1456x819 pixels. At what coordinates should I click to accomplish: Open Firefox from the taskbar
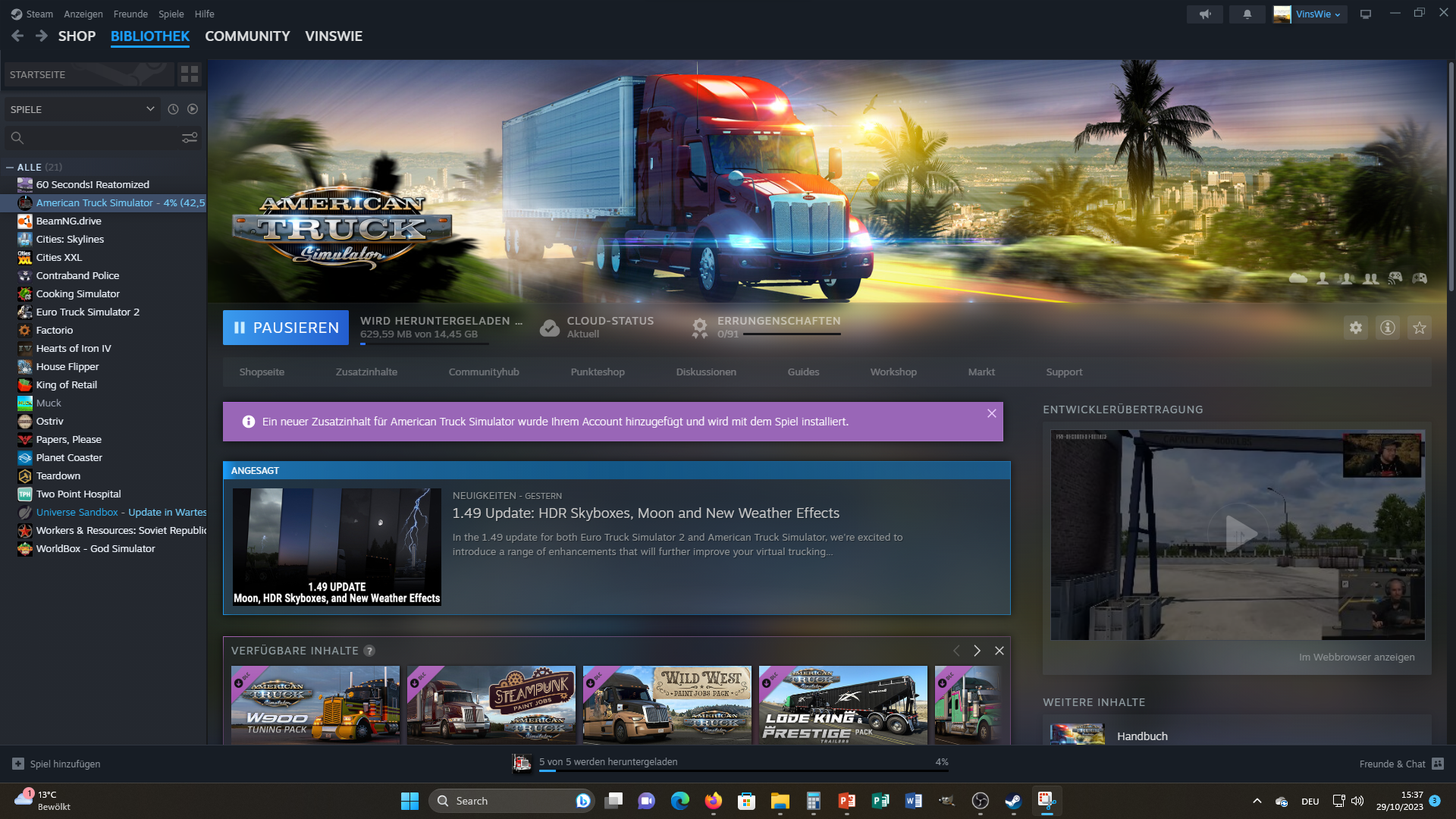click(x=714, y=801)
